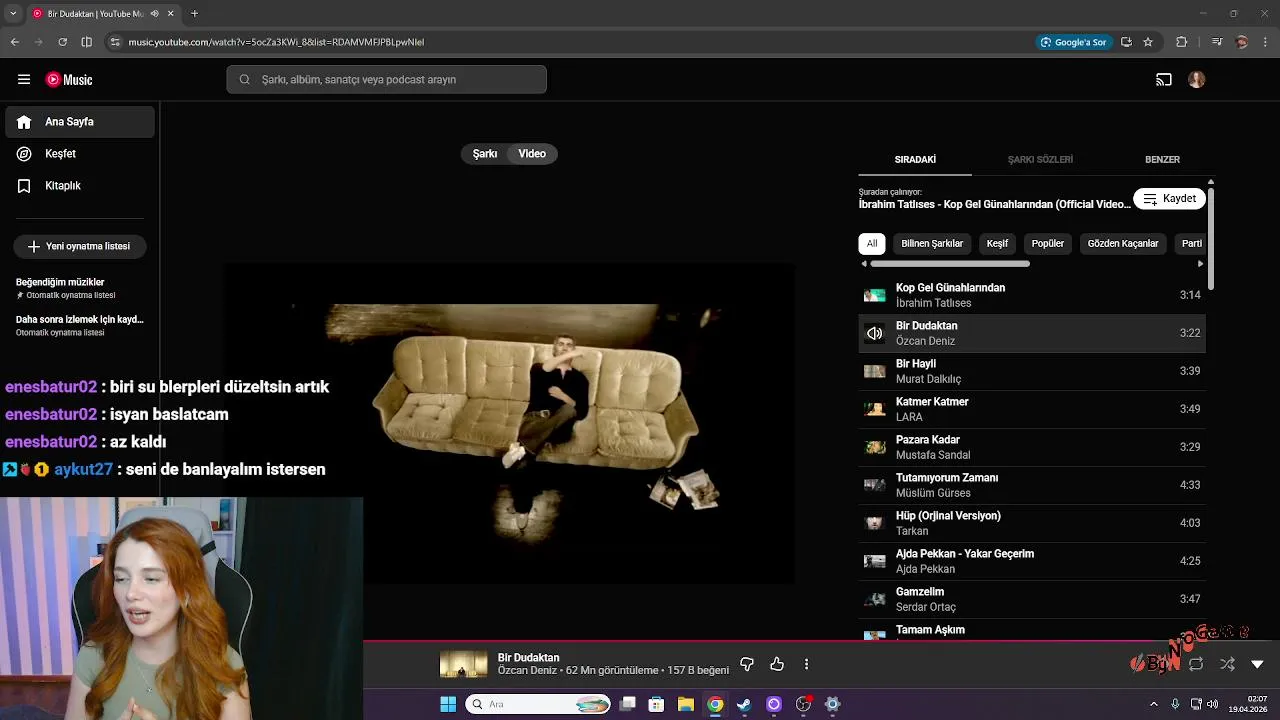
Task: Click the queue panel vertical scrollbar
Action: click(1211, 238)
